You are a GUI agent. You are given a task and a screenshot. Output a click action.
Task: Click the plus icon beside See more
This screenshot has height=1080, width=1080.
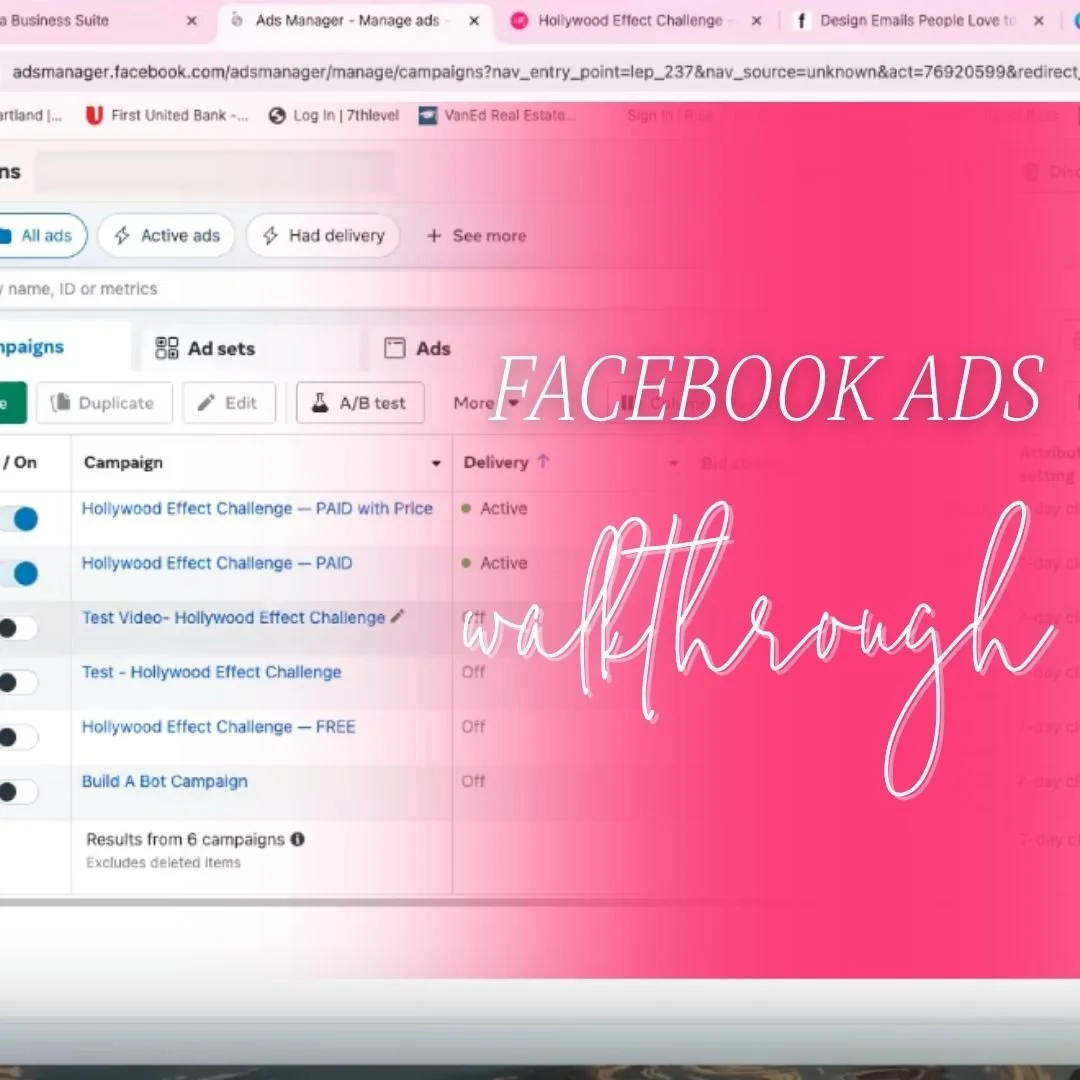tap(434, 236)
